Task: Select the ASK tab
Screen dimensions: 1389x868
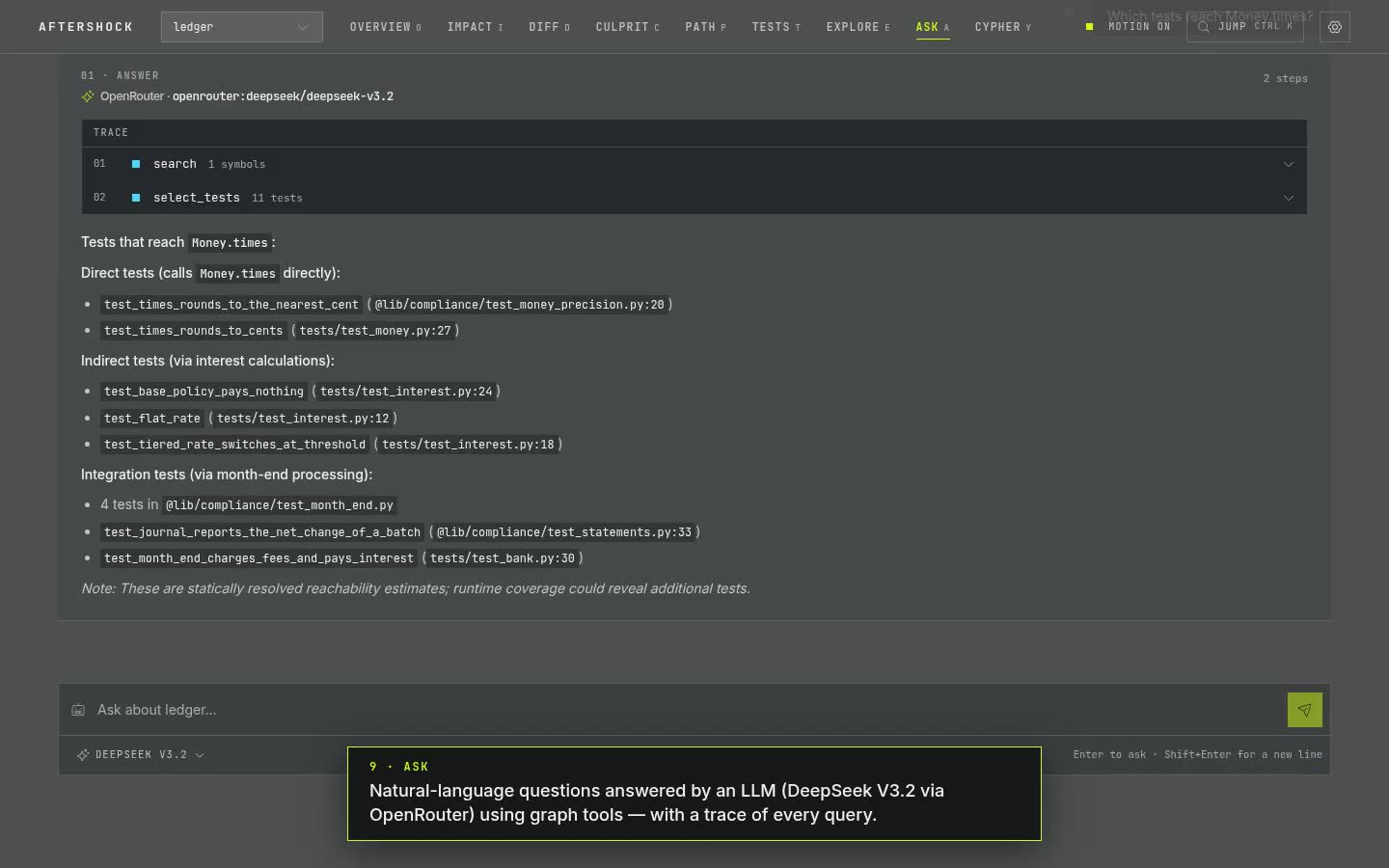Action: pyautogui.click(x=933, y=27)
